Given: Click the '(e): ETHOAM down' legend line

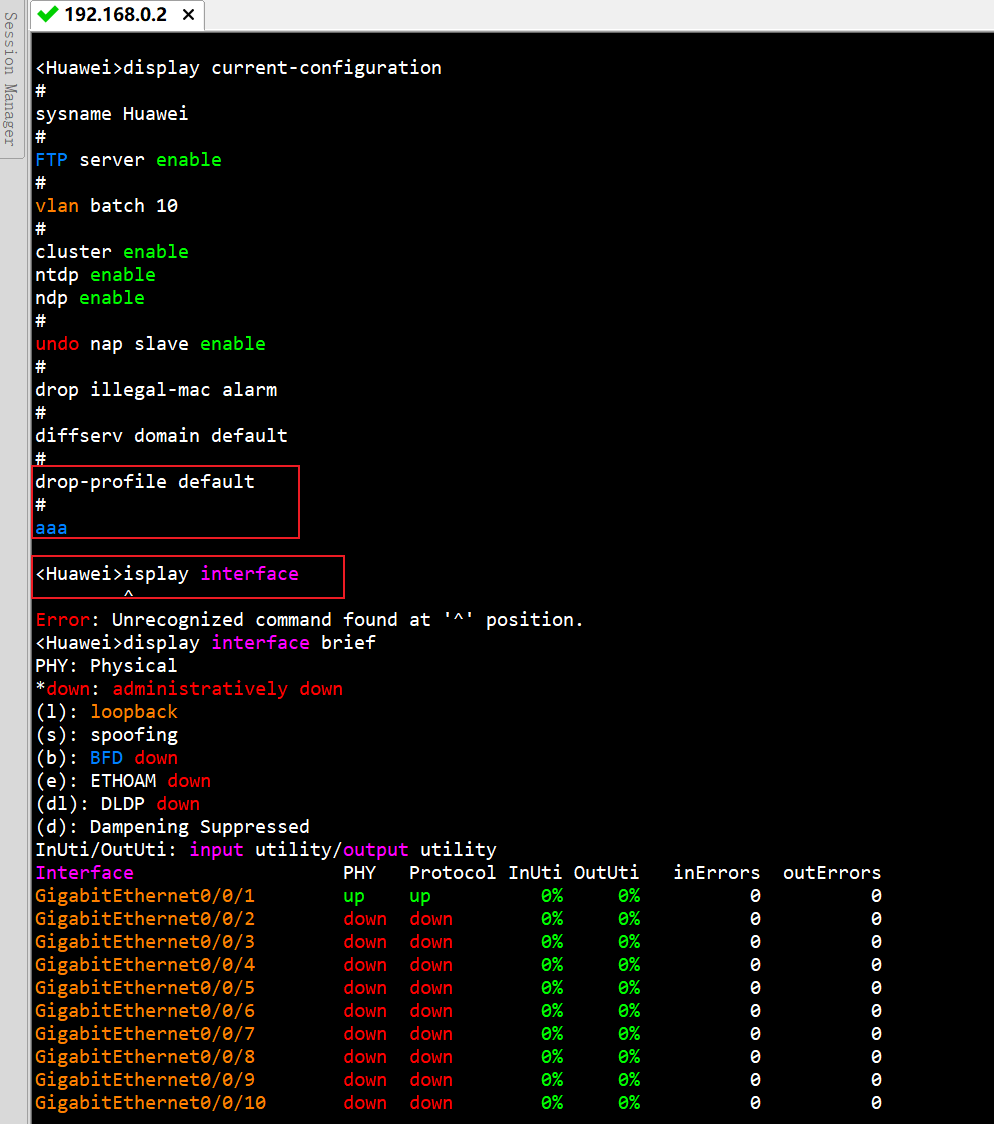Looking at the screenshot, I should (123, 781).
